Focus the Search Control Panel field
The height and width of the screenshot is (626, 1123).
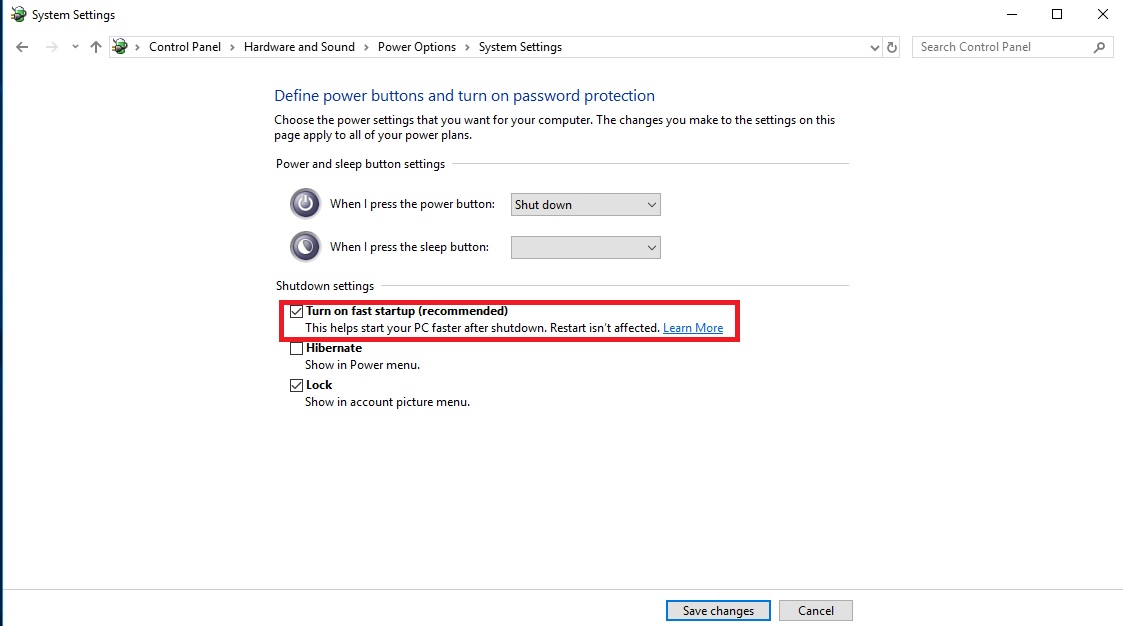point(1000,47)
